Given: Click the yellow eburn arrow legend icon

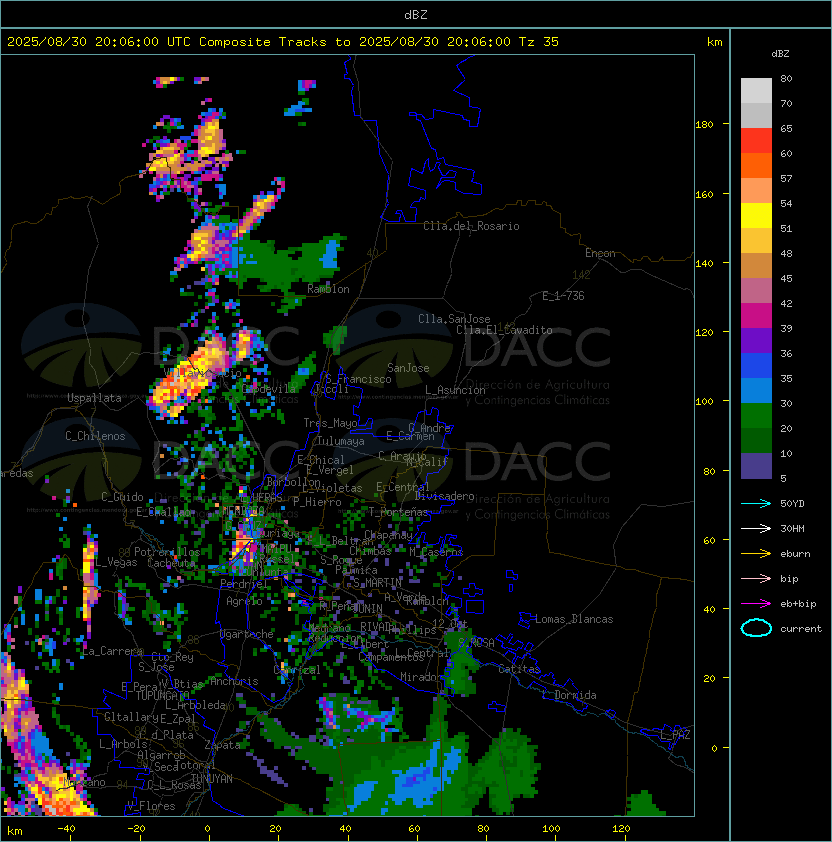Looking at the screenshot, I should click(x=756, y=554).
